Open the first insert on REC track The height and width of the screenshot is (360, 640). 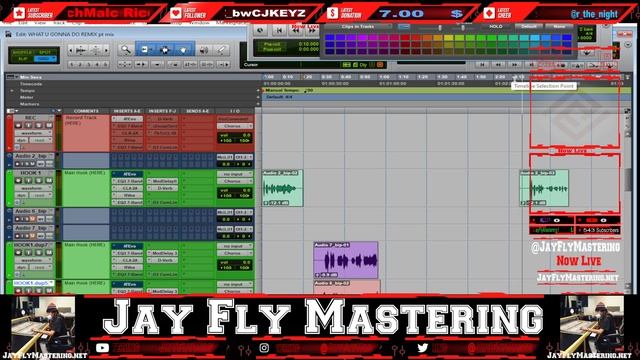(x=127, y=119)
